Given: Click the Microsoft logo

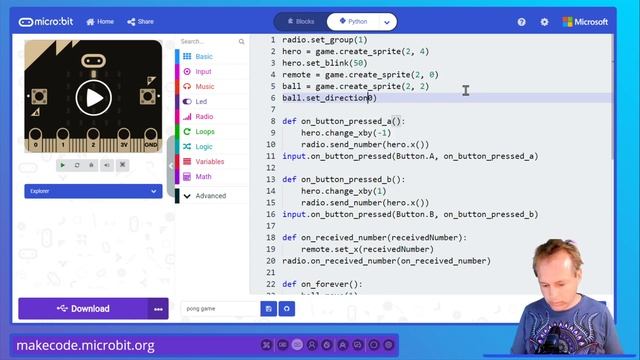Looking at the screenshot, I should [x=585, y=22].
